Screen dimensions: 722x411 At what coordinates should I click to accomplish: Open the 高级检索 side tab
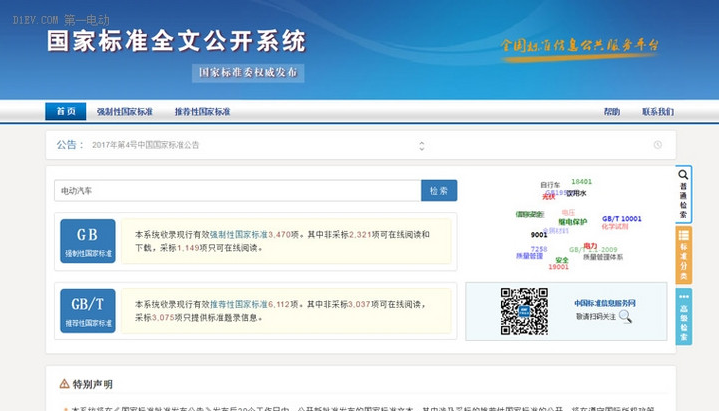(683, 317)
